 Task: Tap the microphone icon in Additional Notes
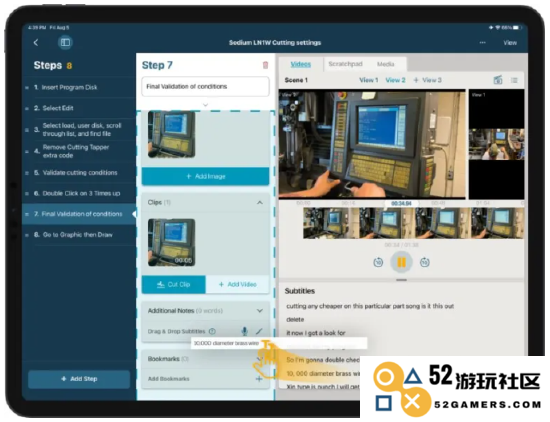[244, 331]
